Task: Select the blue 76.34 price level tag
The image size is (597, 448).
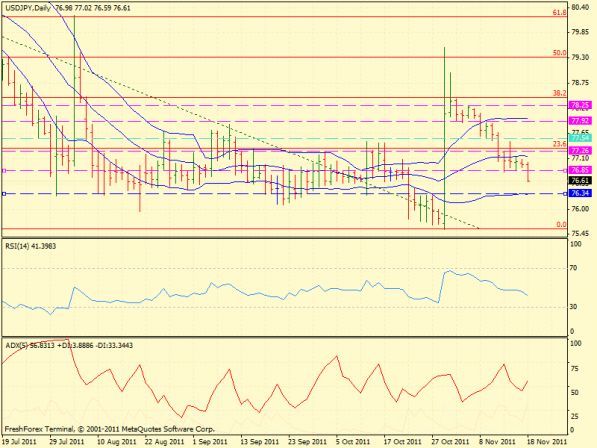Action: pos(580,193)
